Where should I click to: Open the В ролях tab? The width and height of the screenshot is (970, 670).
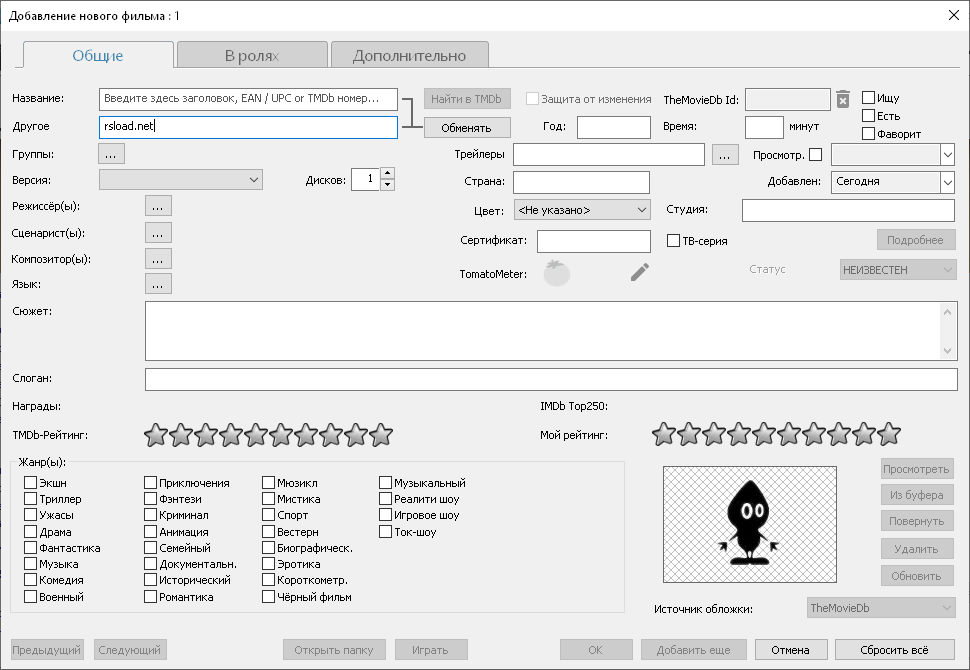[252, 55]
